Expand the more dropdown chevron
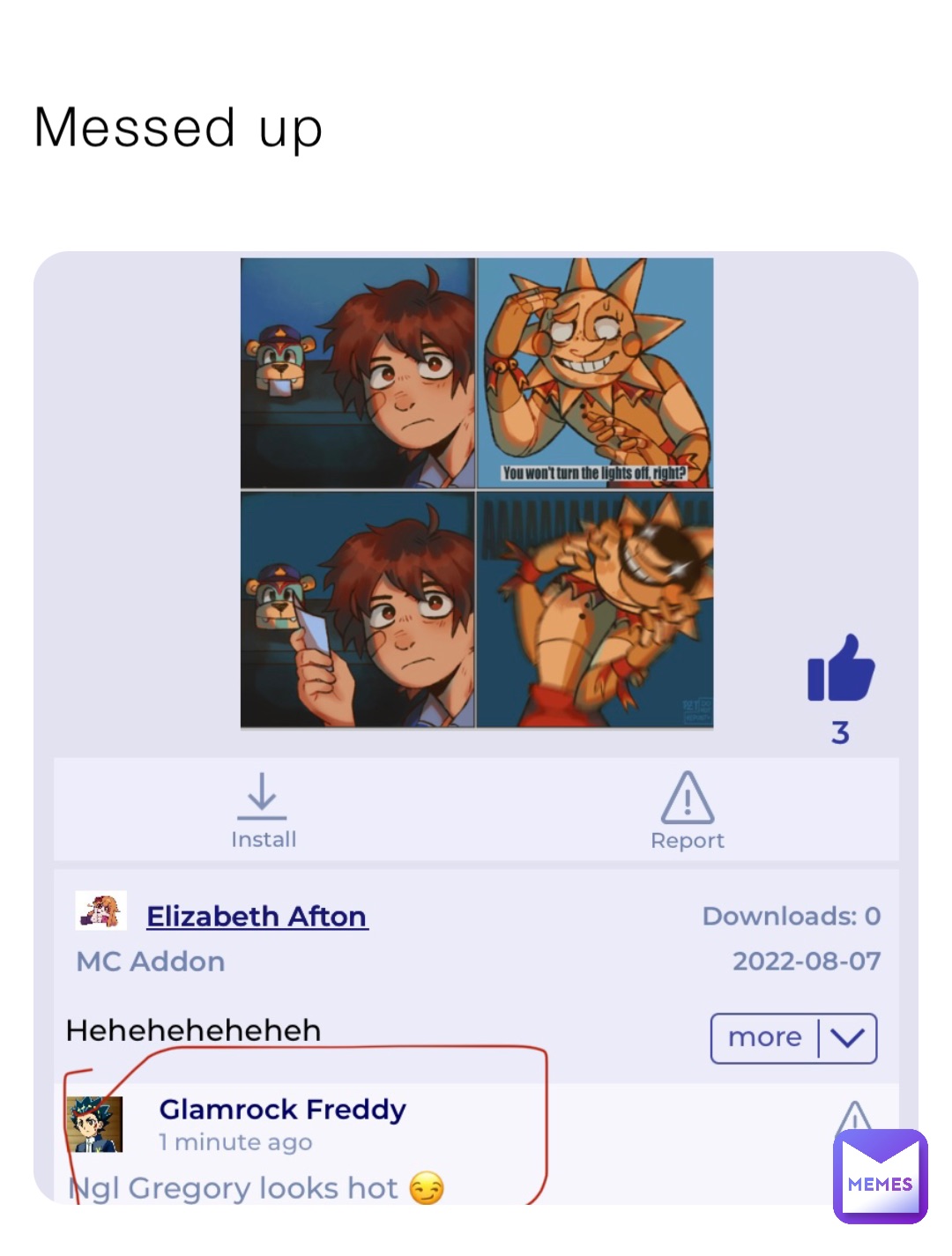Viewport: 952px width, 1256px height. point(847,1037)
